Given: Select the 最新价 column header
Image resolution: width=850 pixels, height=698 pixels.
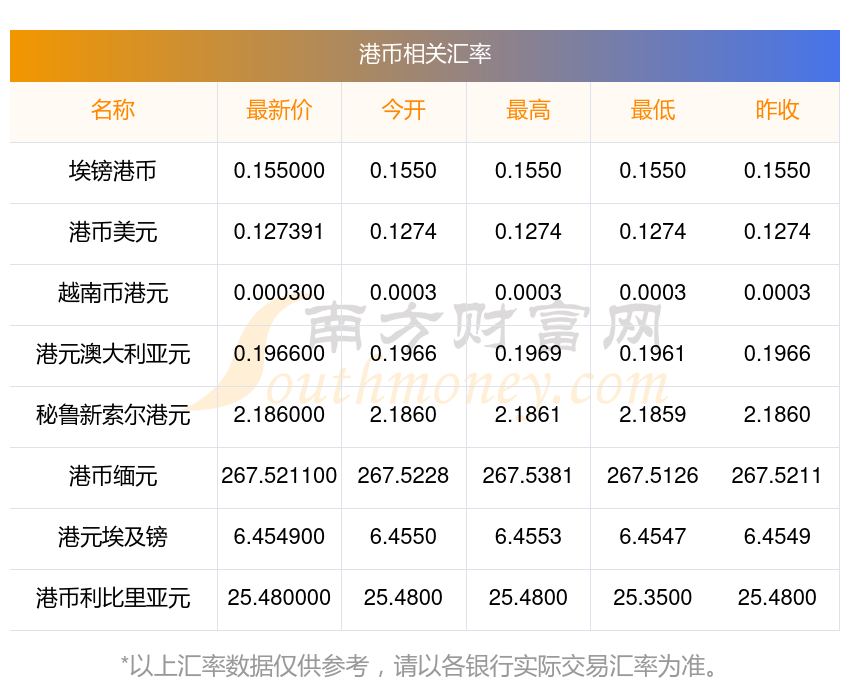Looking at the screenshot, I should [x=279, y=110].
